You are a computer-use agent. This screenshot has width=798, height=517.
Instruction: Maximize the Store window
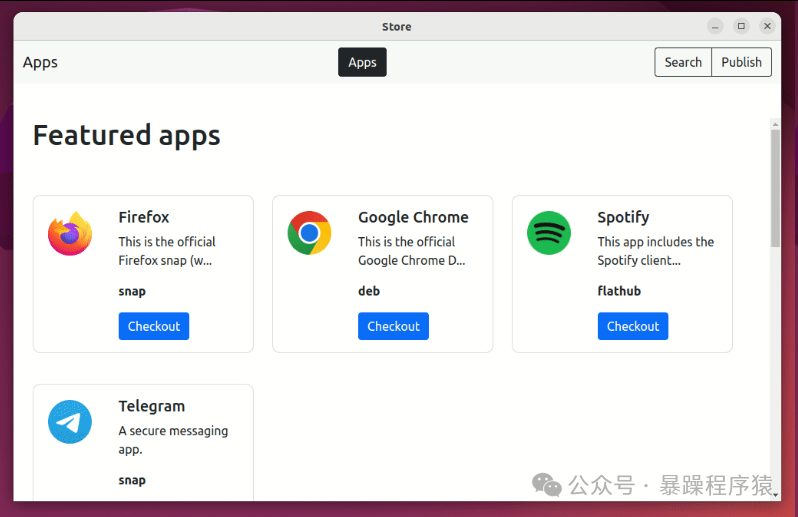pos(742,26)
